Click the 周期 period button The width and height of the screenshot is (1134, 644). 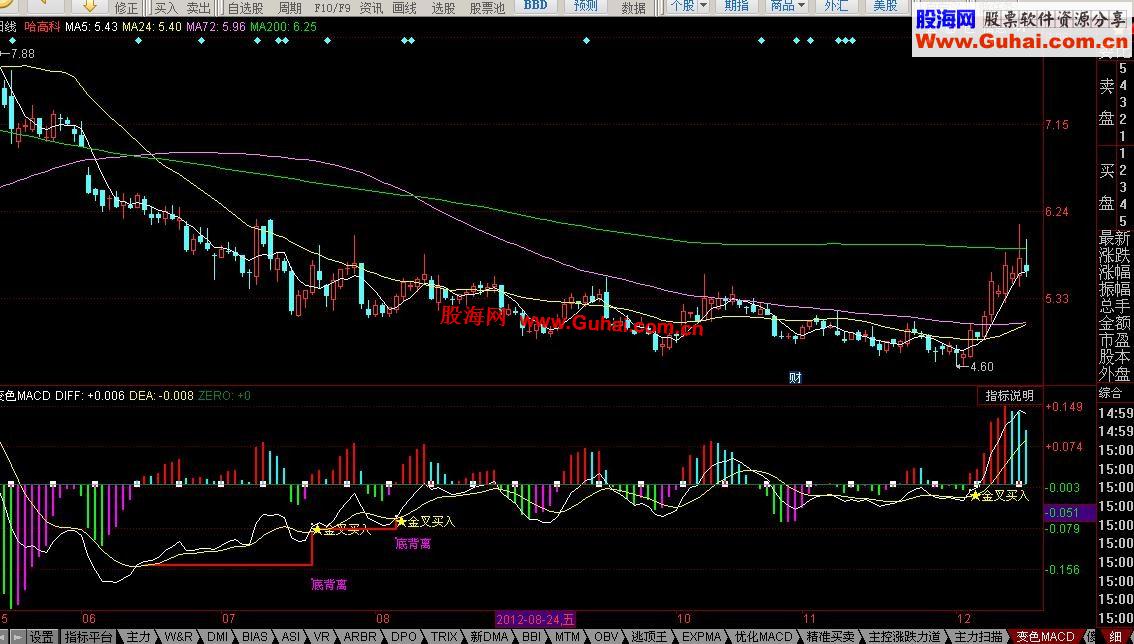pyautogui.click(x=289, y=8)
